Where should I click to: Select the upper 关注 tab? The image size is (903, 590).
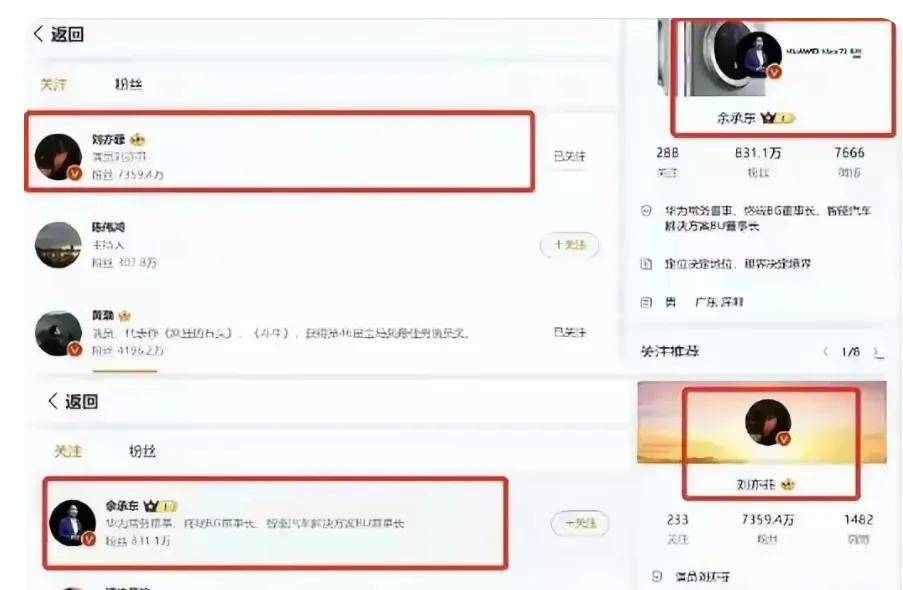54,84
